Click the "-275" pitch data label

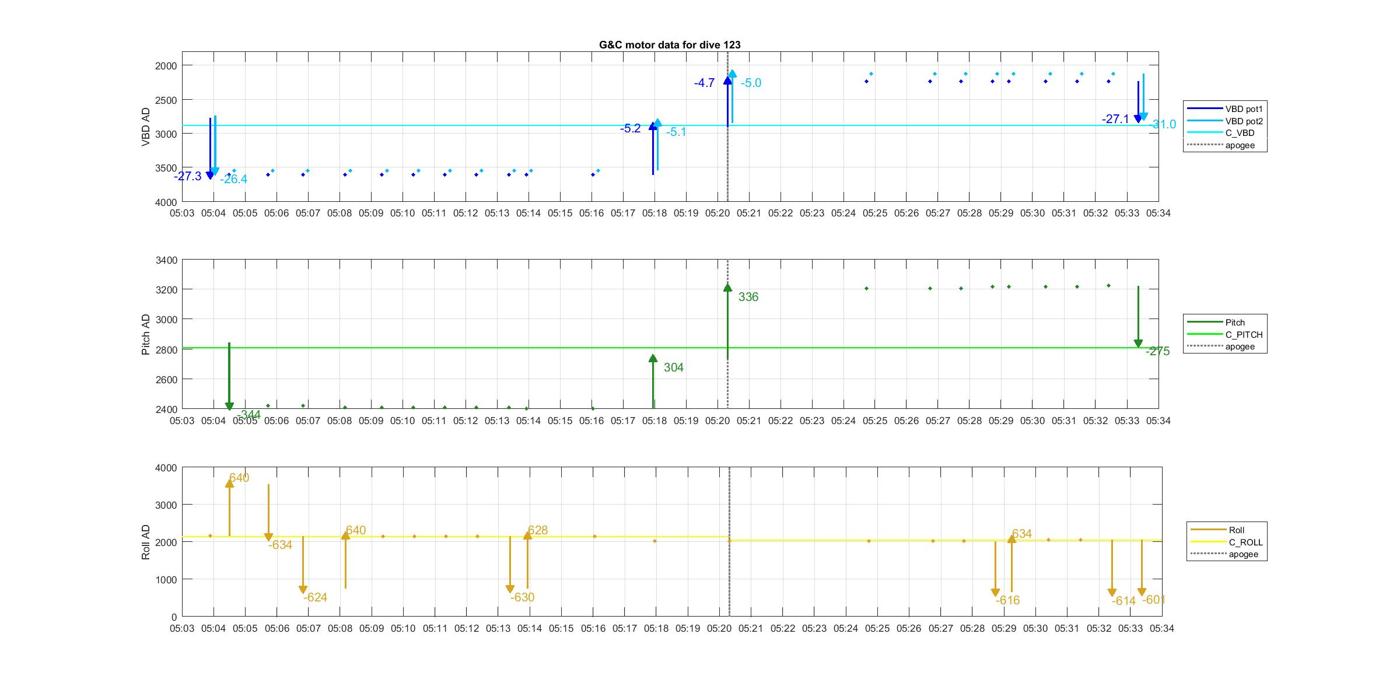(x=1158, y=351)
